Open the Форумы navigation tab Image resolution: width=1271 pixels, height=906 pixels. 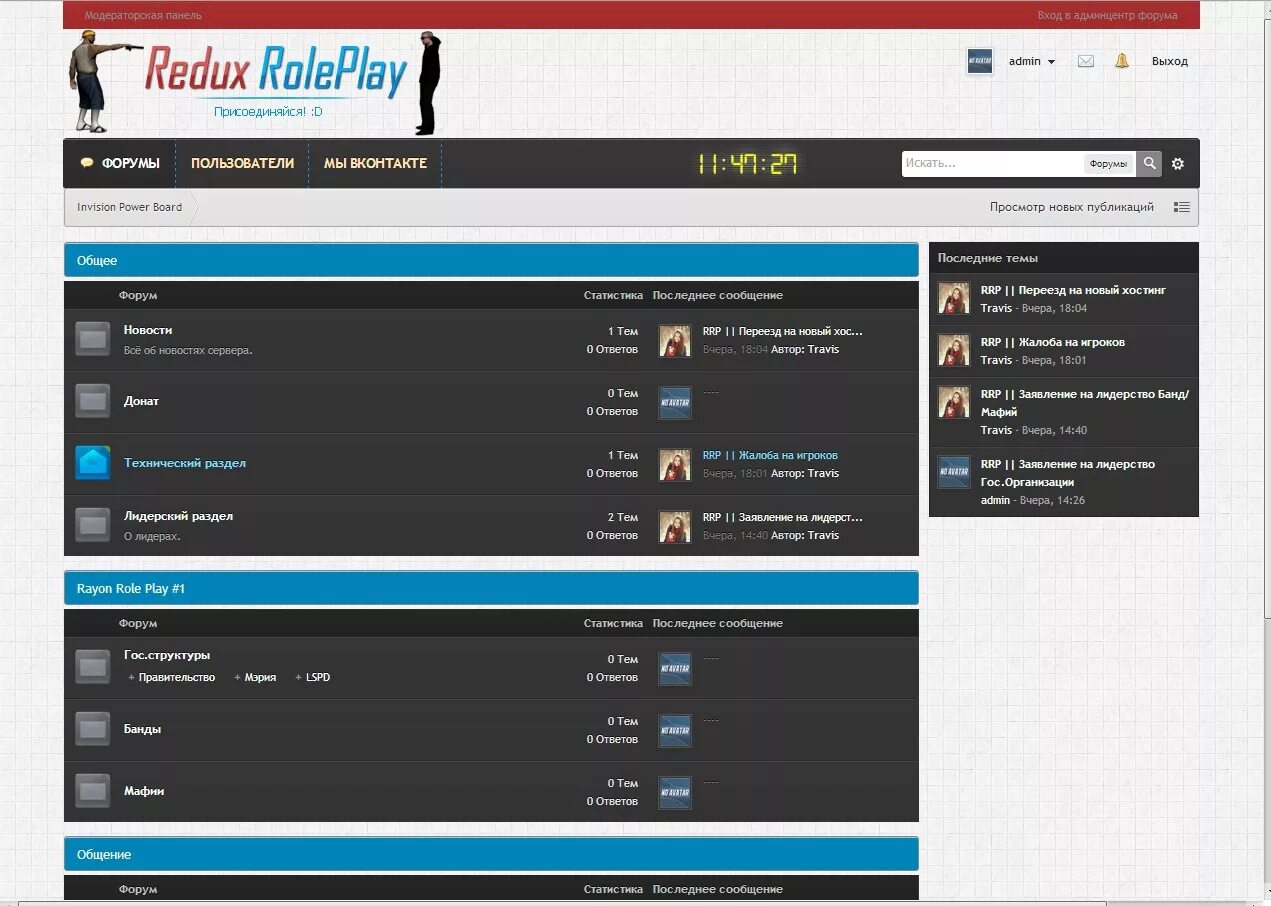[x=120, y=163]
